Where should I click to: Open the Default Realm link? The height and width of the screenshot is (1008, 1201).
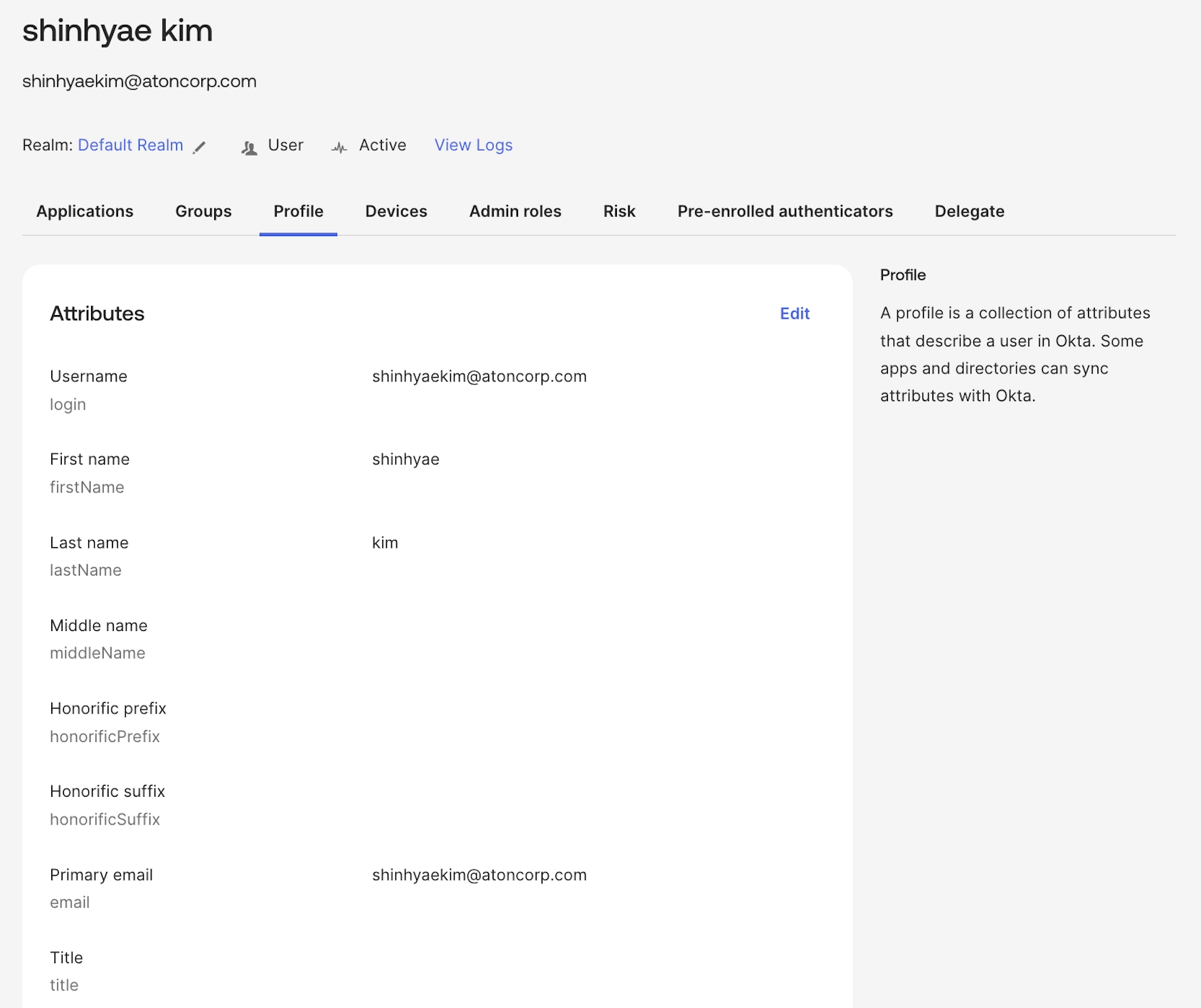click(130, 145)
